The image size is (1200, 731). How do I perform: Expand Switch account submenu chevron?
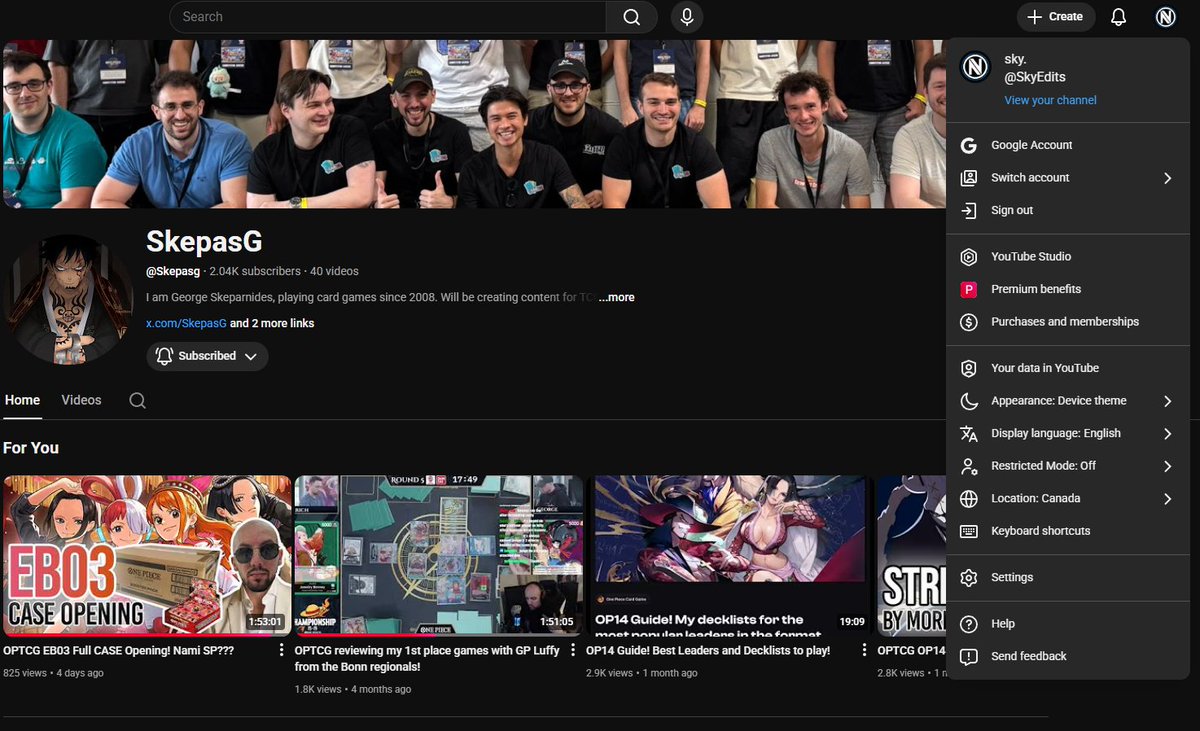pyautogui.click(x=1167, y=178)
